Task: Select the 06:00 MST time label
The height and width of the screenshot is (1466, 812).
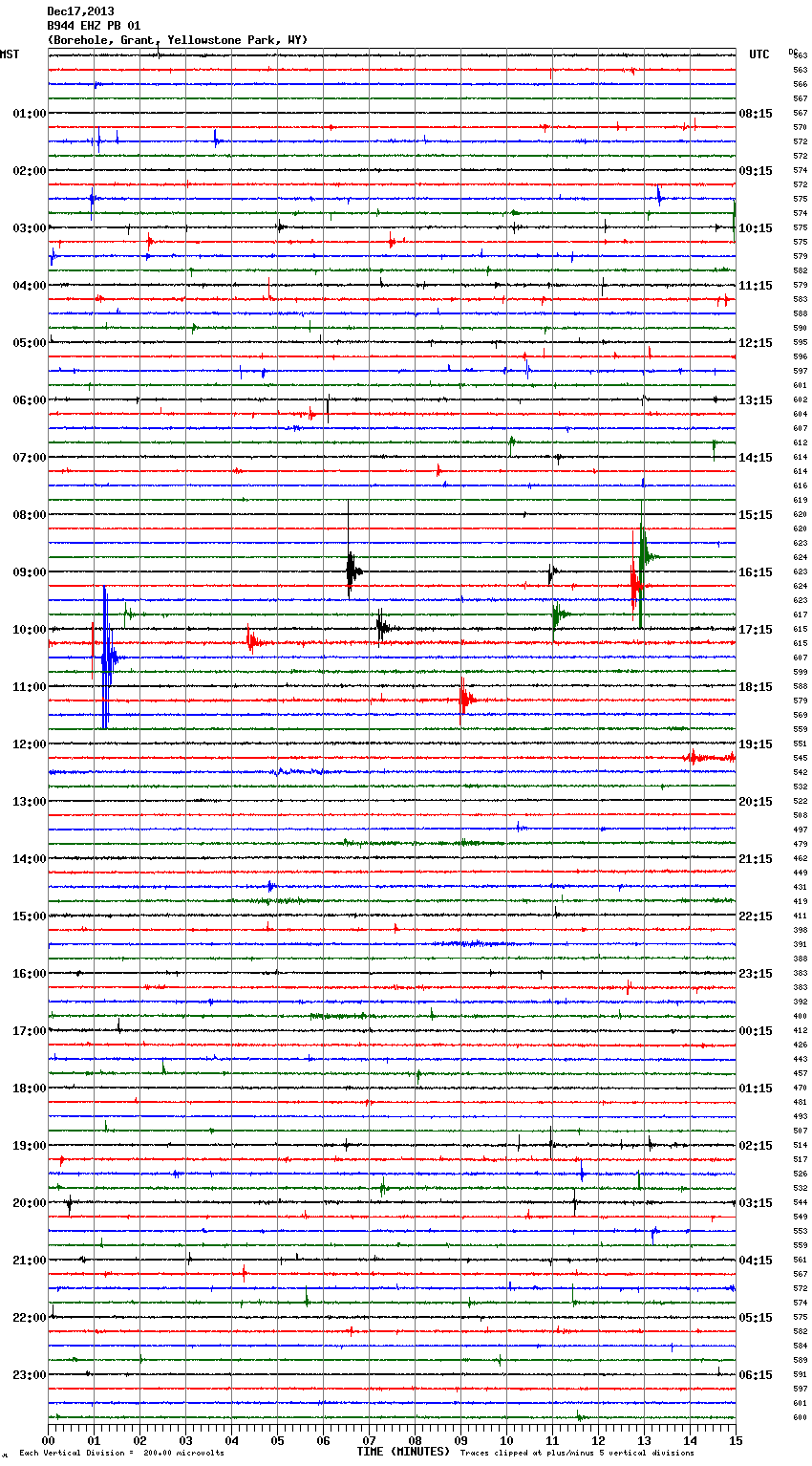Action: [x=30, y=400]
